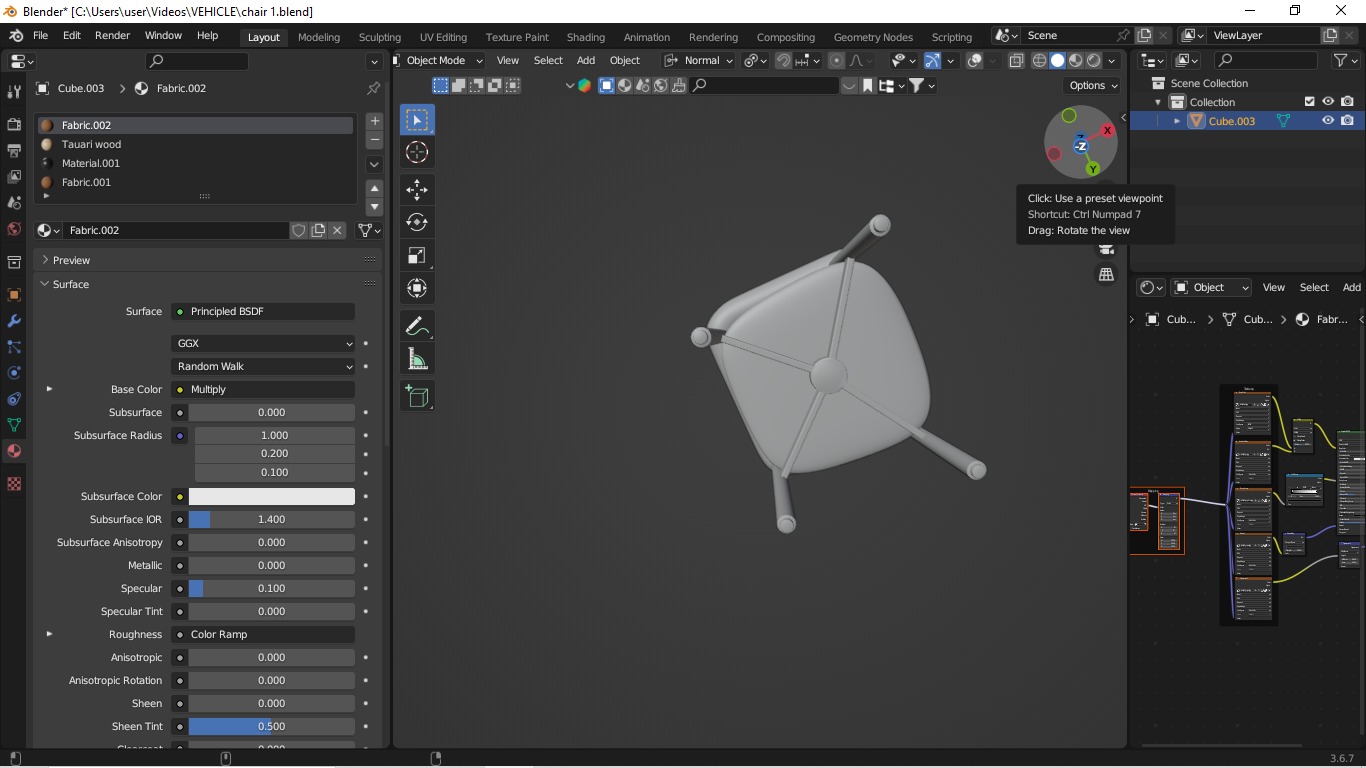
Task: Click the red X axis on gizmo
Action: pos(1107,131)
